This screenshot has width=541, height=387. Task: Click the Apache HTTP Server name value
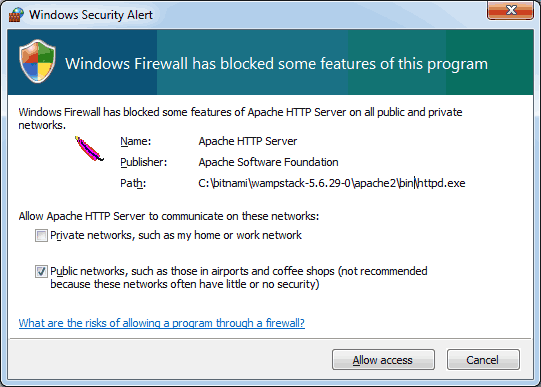pos(247,141)
